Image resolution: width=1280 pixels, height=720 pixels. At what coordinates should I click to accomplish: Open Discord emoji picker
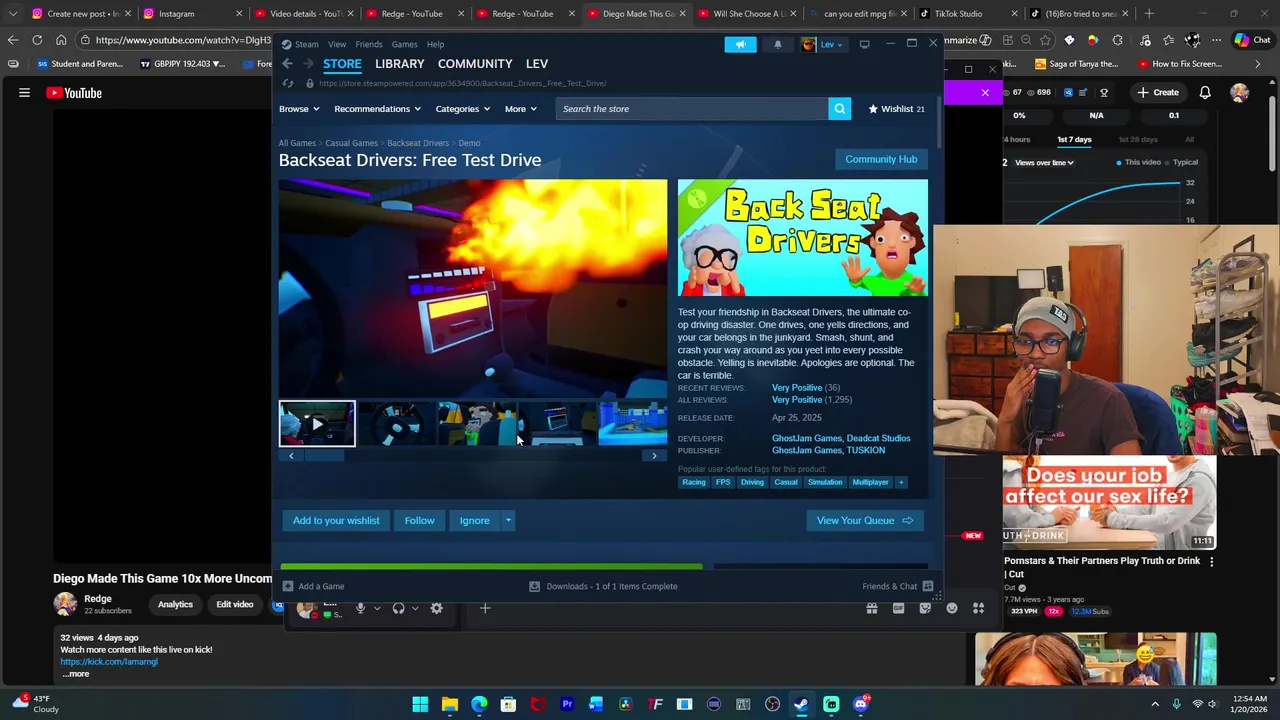pyautogui.click(x=952, y=608)
